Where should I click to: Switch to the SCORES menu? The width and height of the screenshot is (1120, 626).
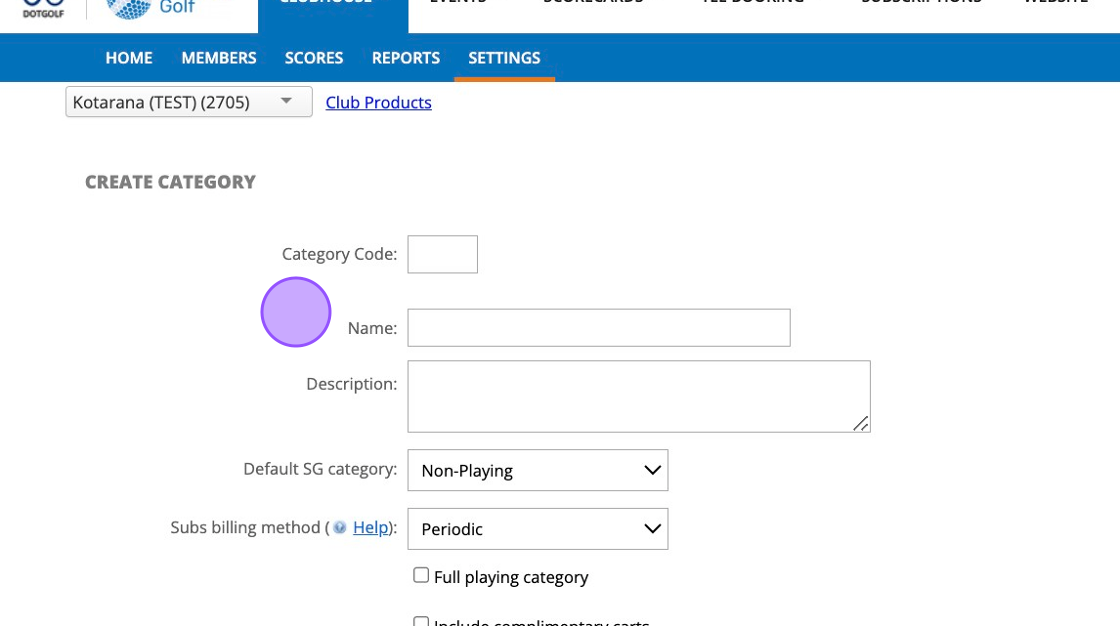coord(314,58)
